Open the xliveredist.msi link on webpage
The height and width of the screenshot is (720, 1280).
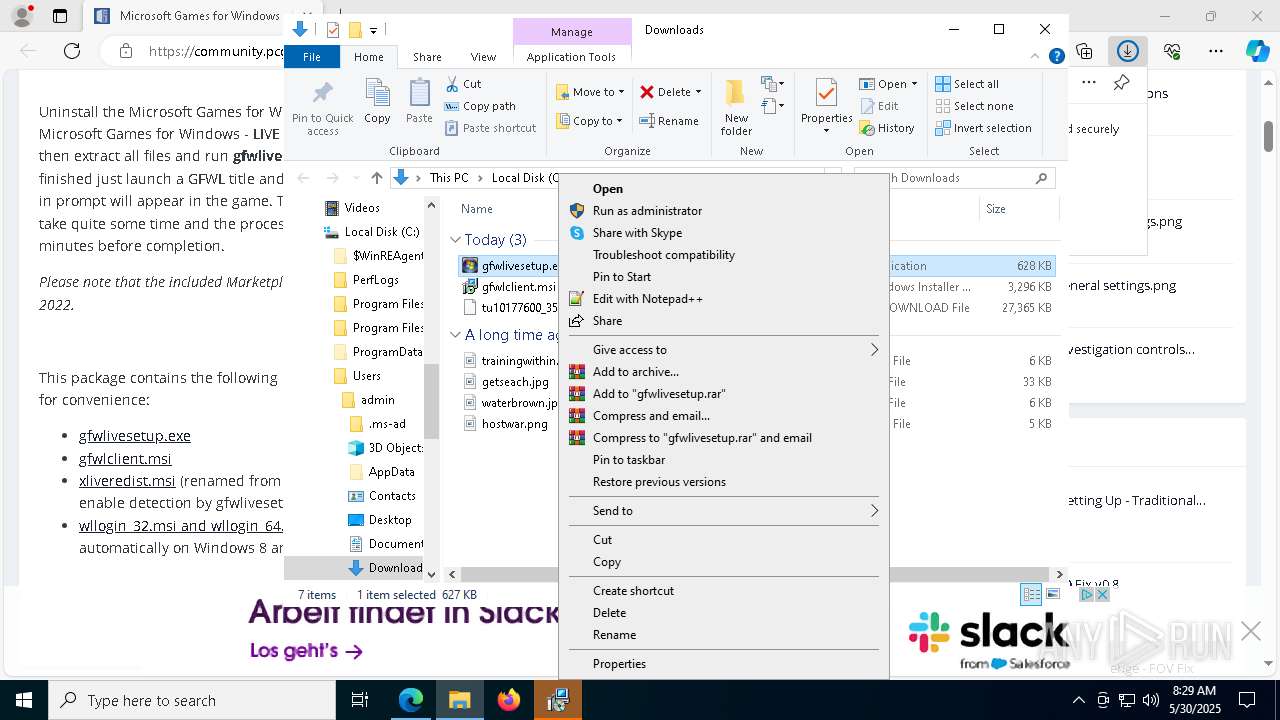[x=127, y=481]
